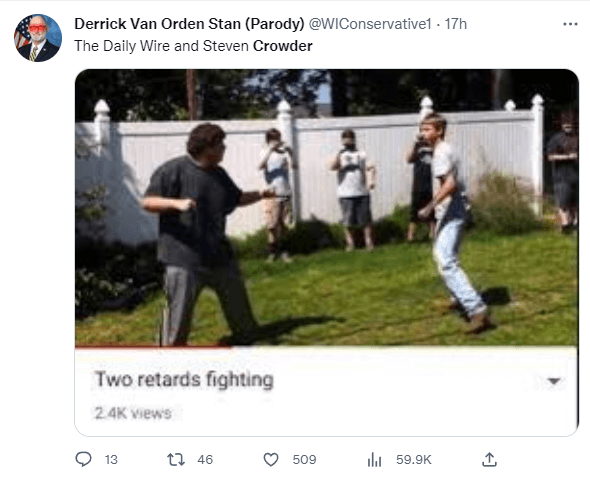590x477 pixels.
Task: Click the share upload icon
Action: 489,459
